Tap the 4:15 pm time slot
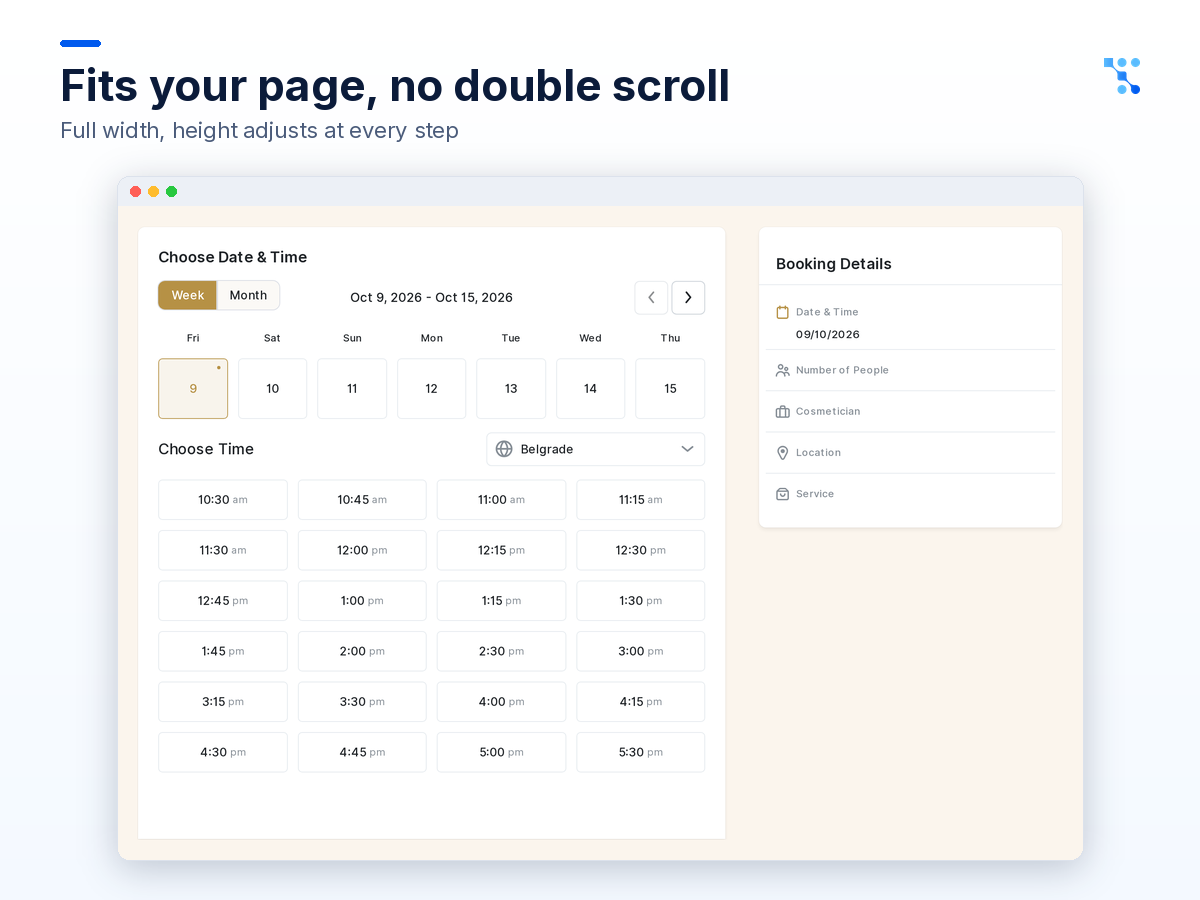Viewport: 1200px width, 900px height. 640,702
